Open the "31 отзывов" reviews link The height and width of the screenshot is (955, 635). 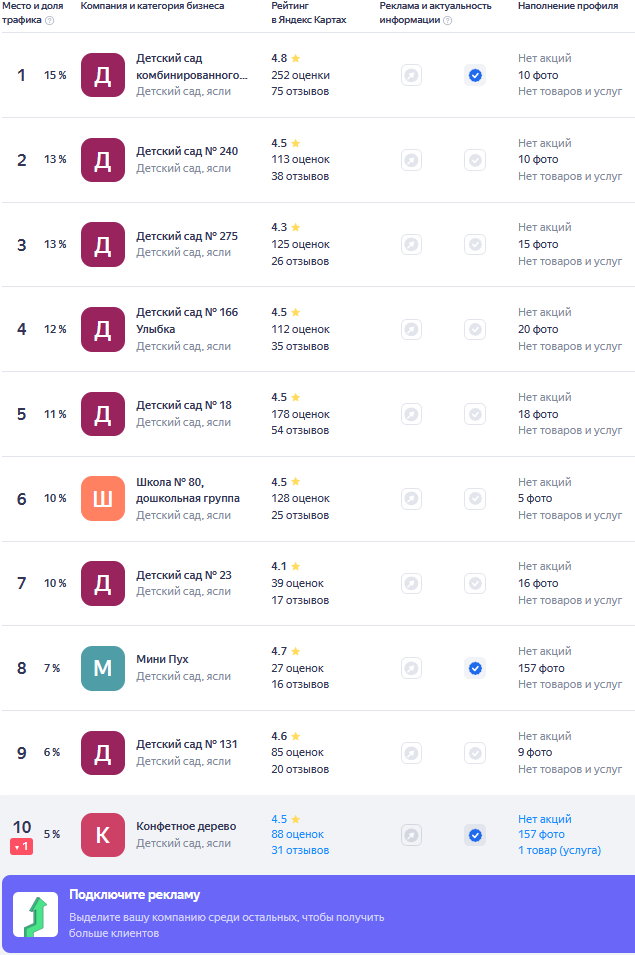pyautogui.click(x=300, y=851)
